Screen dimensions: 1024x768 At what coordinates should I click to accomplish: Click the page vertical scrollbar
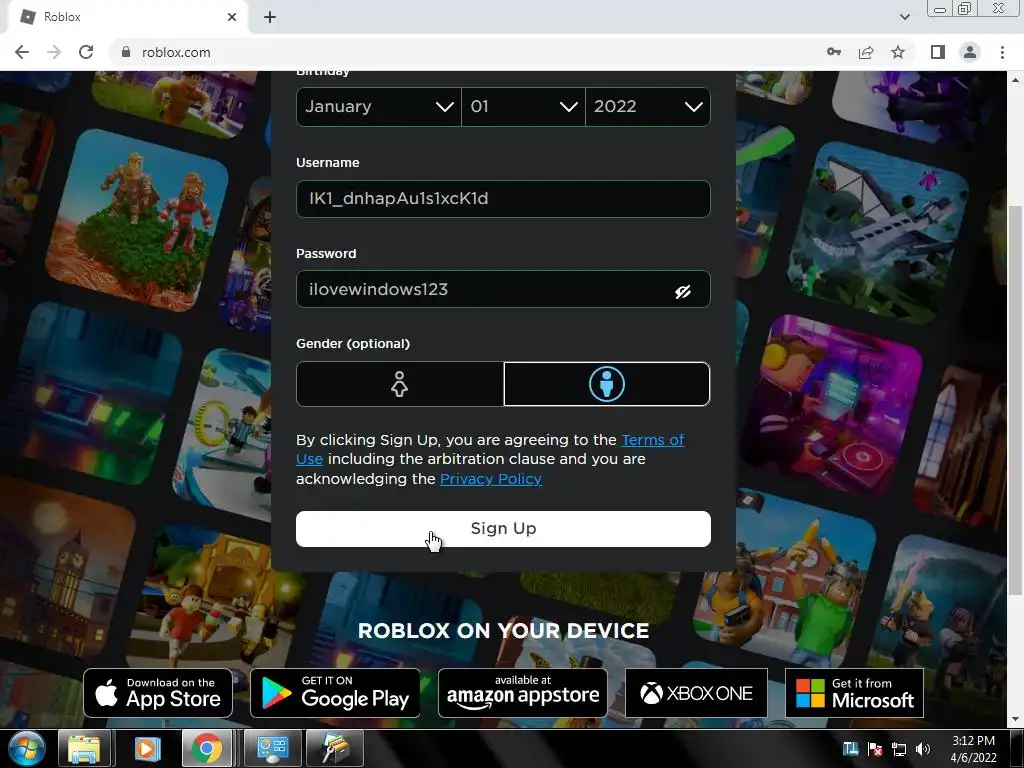pos(1015,398)
